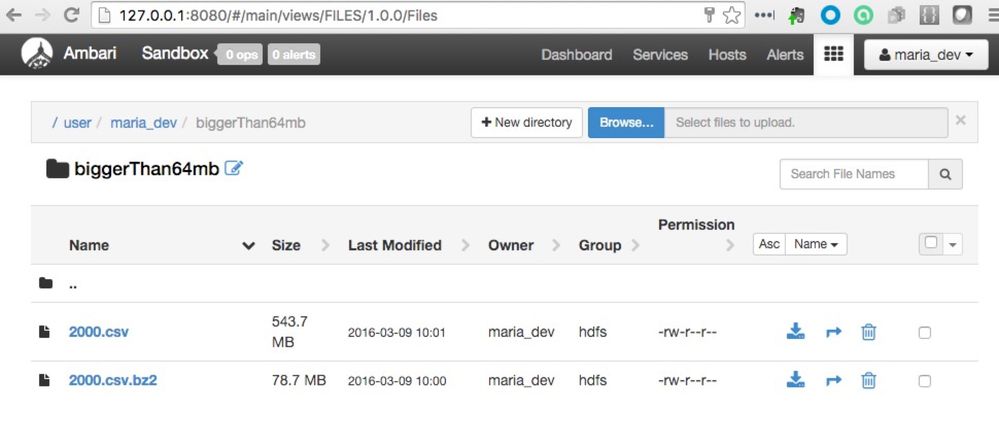The width and height of the screenshot is (999, 443).
Task: Click the New directory button
Action: point(527,123)
